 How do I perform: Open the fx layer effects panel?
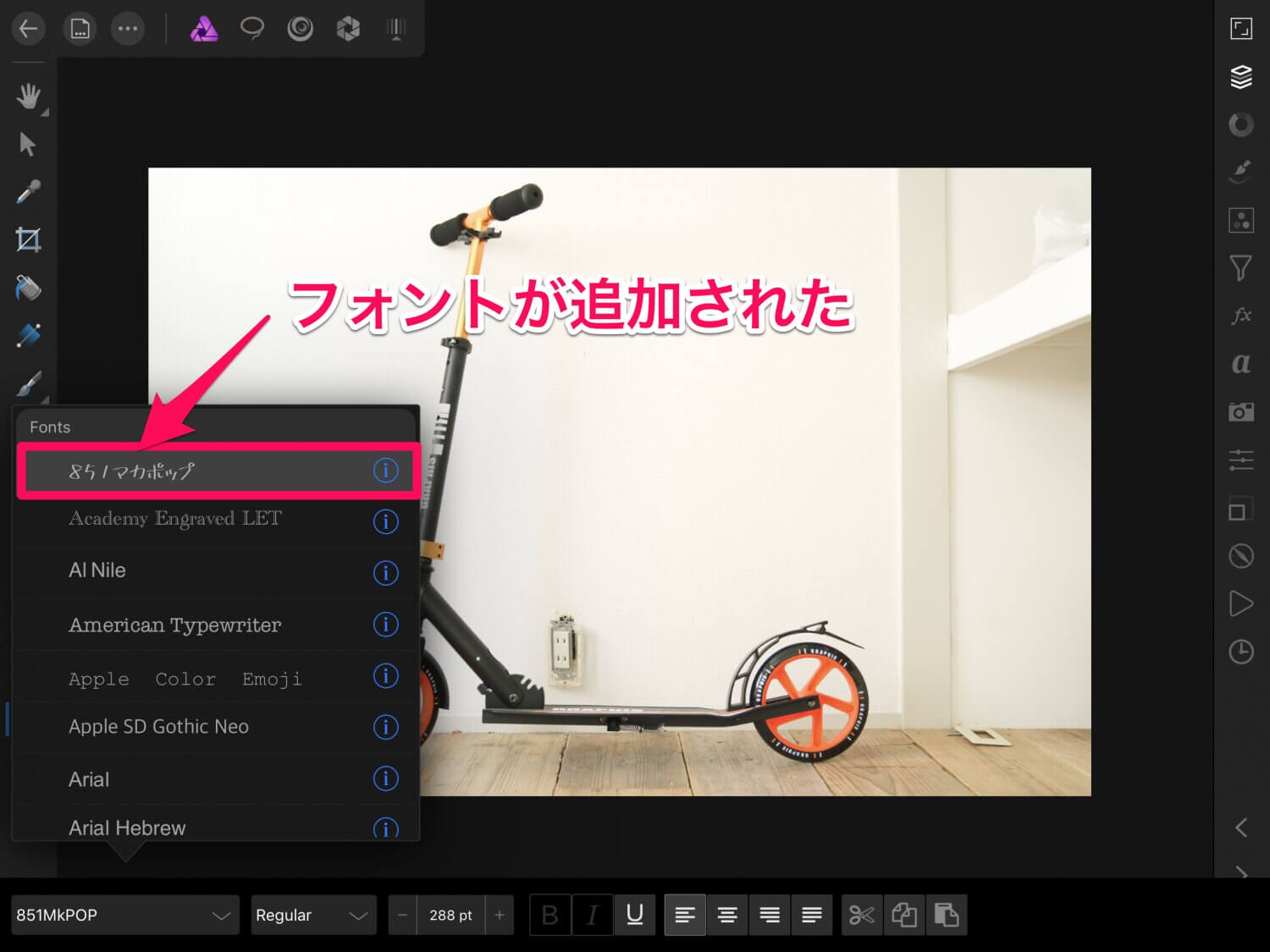(x=1240, y=316)
